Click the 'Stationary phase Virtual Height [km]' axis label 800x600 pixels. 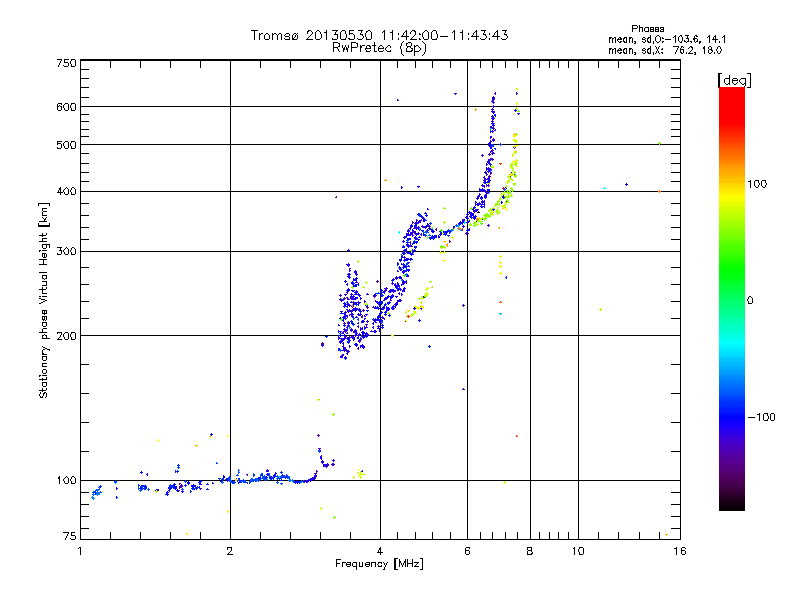pyautogui.click(x=44, y=300)
